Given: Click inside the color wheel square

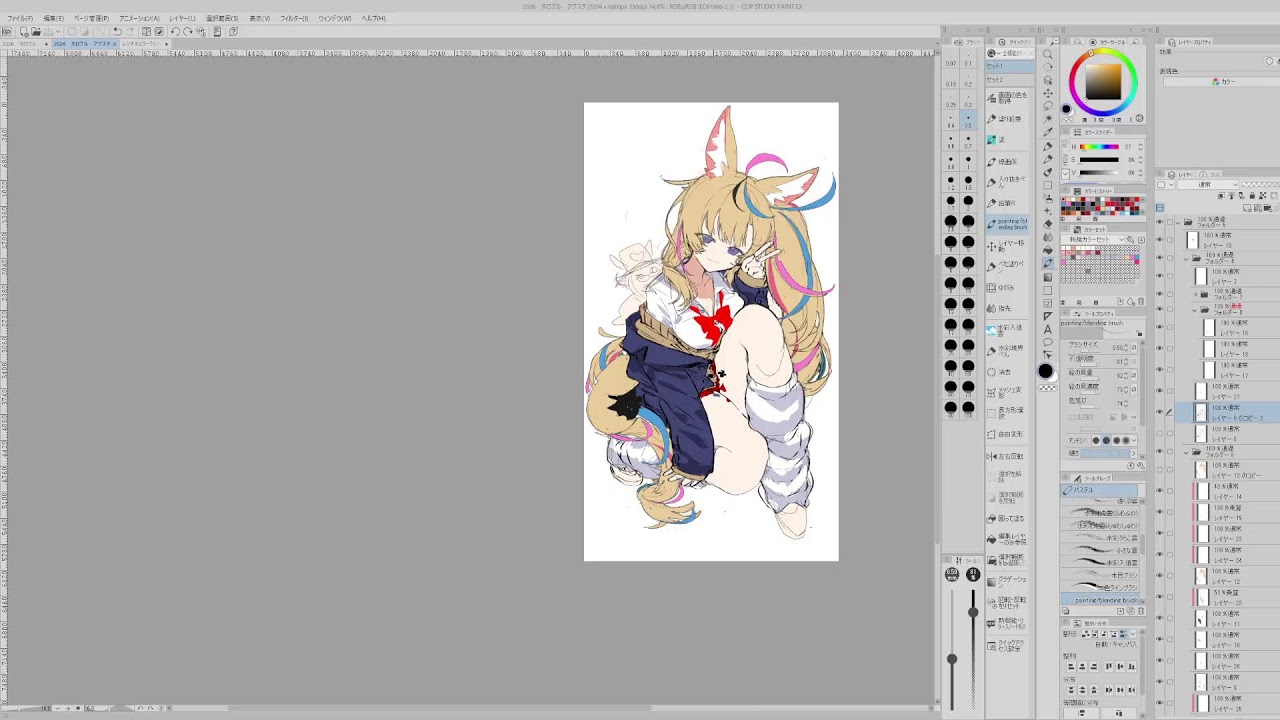Looking at the screenshot, I should click(x=1102, y=81).
